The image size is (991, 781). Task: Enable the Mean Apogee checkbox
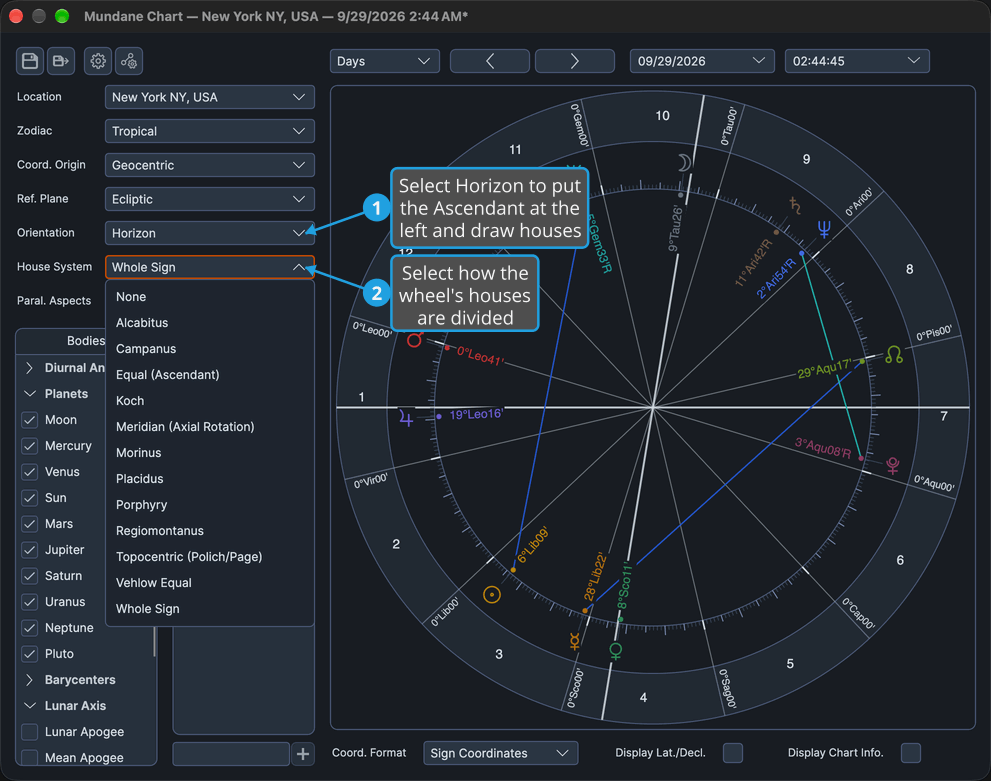pos(30,757)
